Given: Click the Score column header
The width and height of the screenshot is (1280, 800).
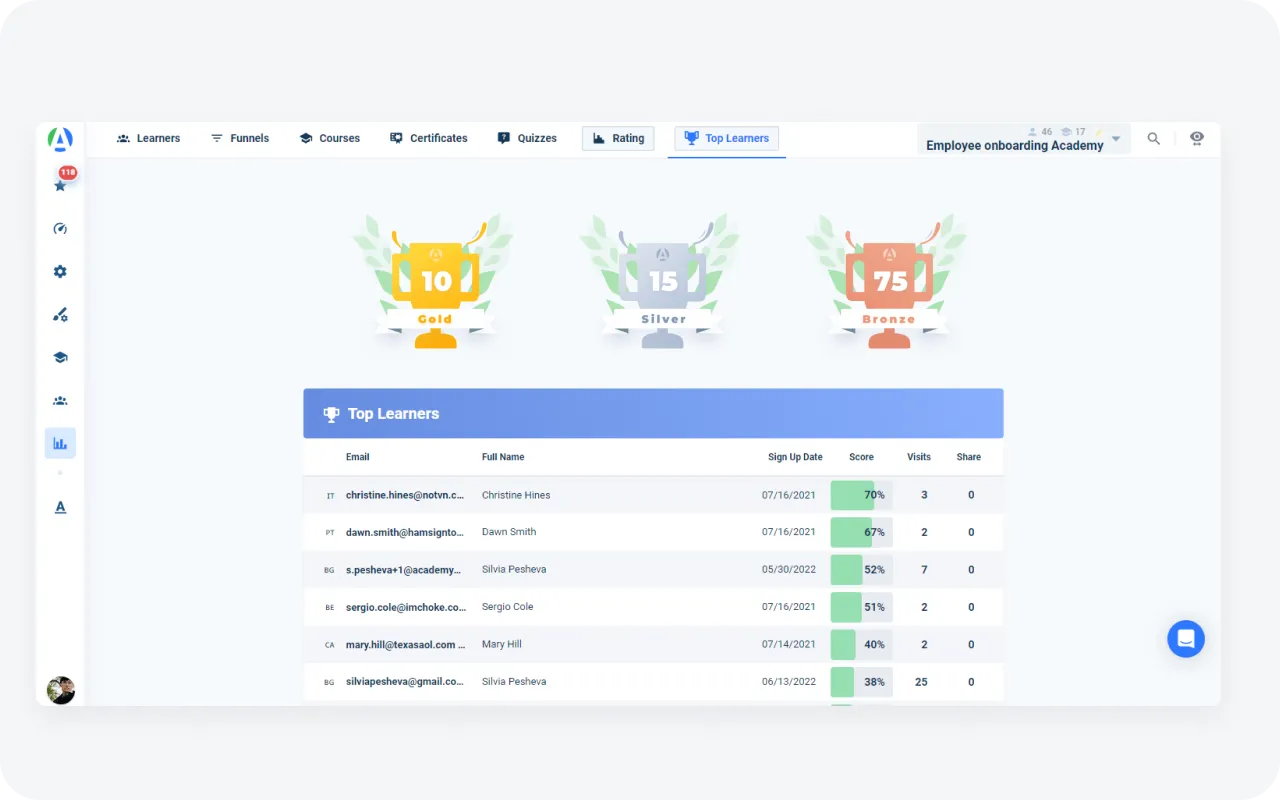Looking at the screenshot, I should 861,457.
